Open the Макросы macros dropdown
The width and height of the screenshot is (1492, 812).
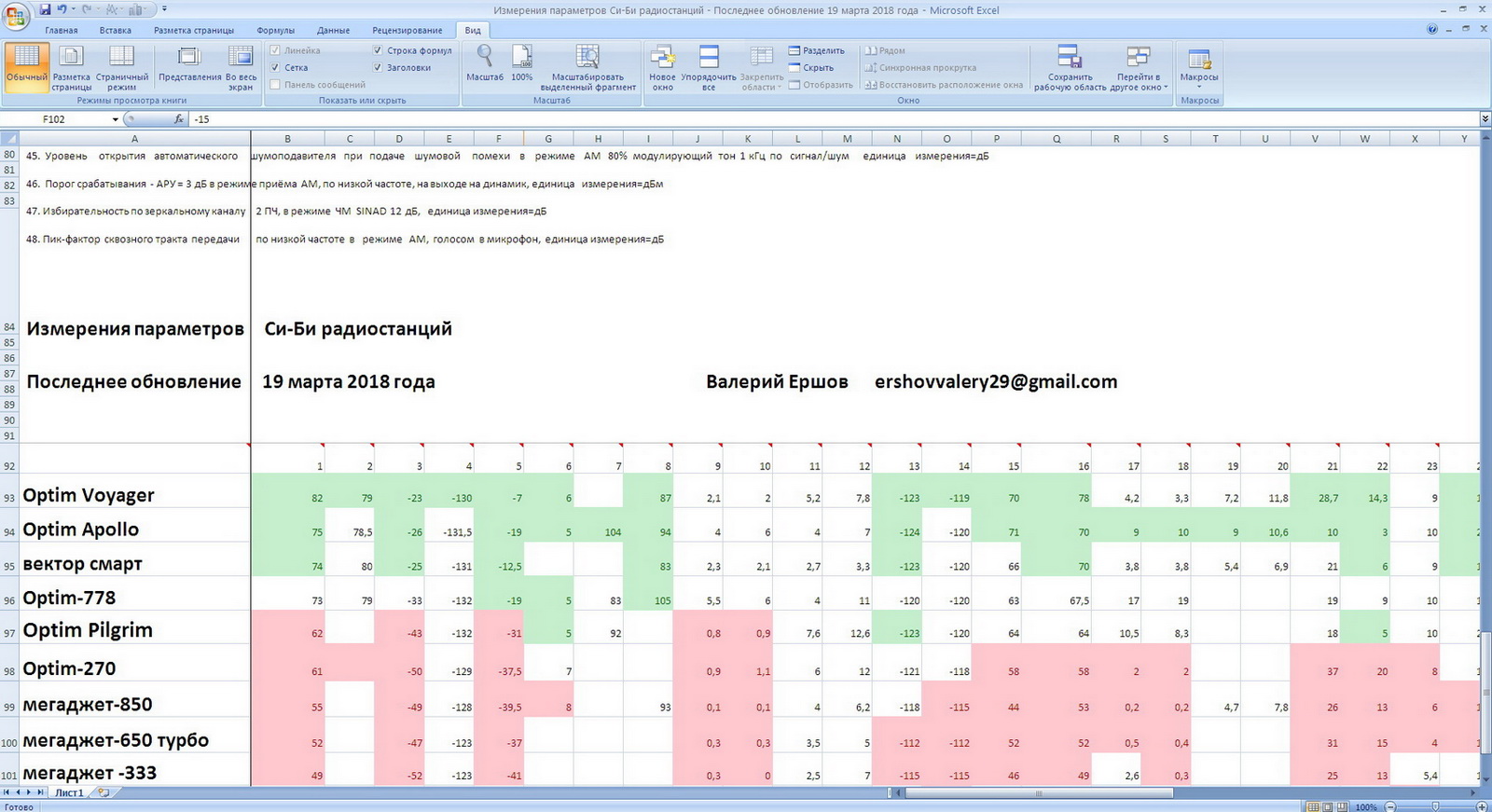pyautogui.click(x=1199, y=67)
